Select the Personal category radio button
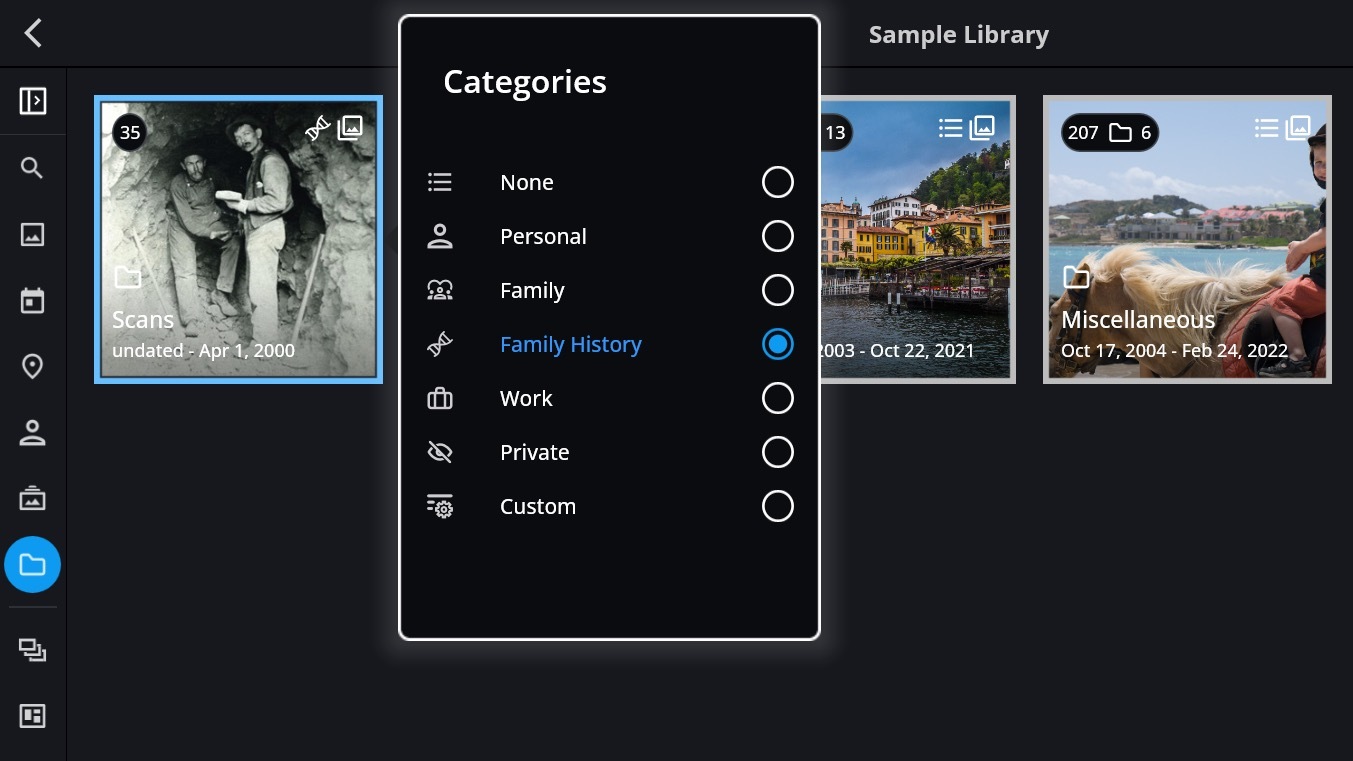This screenshot has height=761, width=1353. [x=777, y=236]
